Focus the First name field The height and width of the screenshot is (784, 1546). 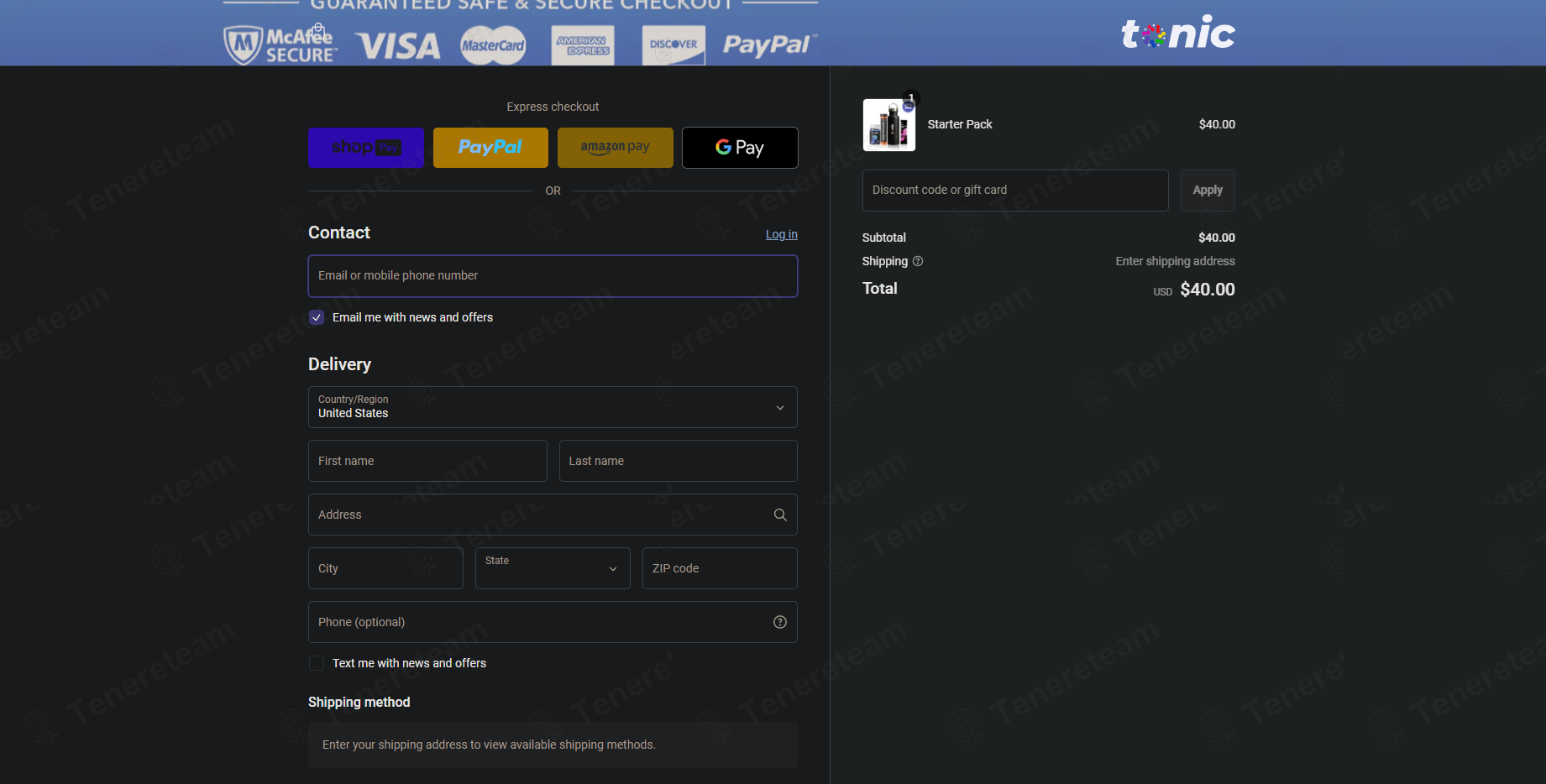pos(427,461)
